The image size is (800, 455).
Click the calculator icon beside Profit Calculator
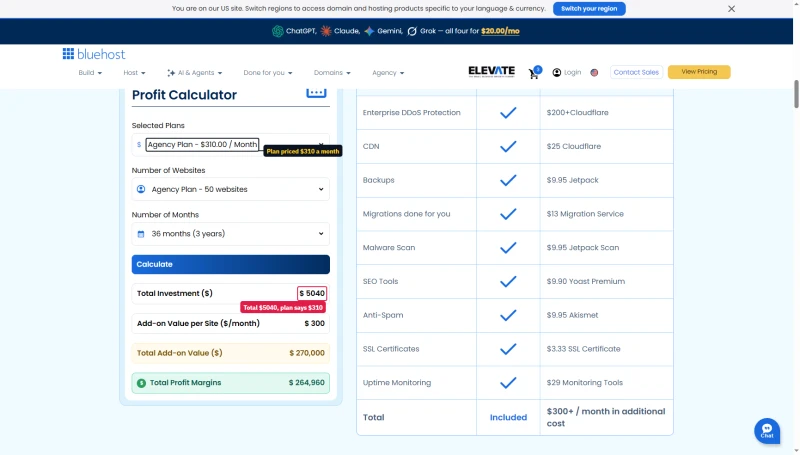point(316,92)
